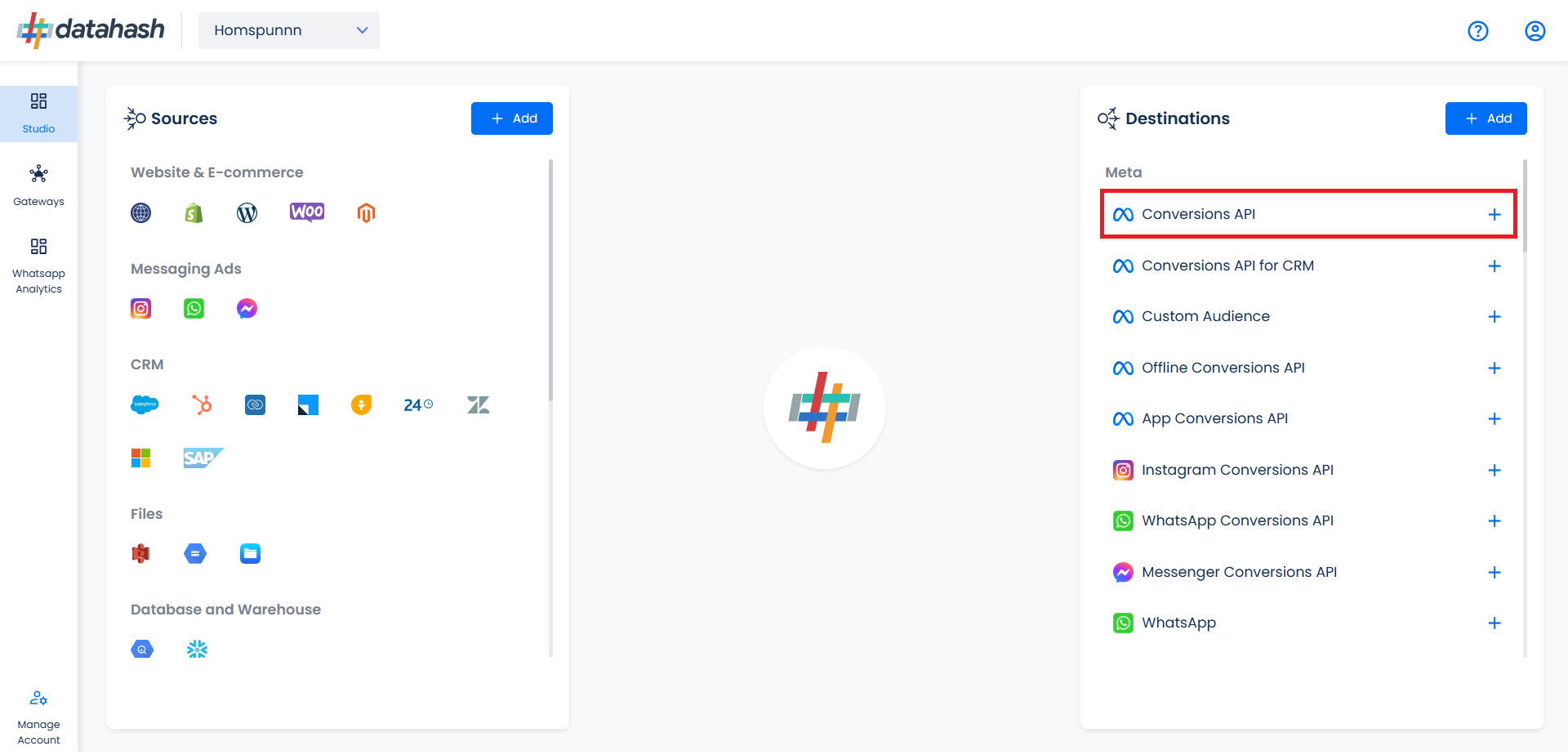This screenshot has width=1568, height=755.
Task: Open the Homspunnn account dropdown
Action: click(289, 30)
